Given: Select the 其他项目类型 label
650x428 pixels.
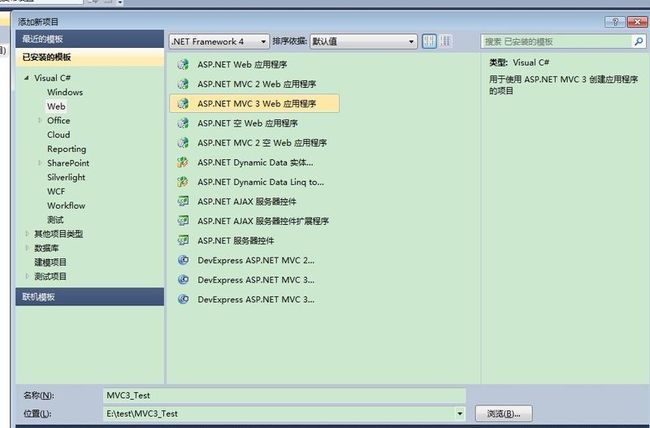Looking at the screenshot, I should tap(58, 234).
